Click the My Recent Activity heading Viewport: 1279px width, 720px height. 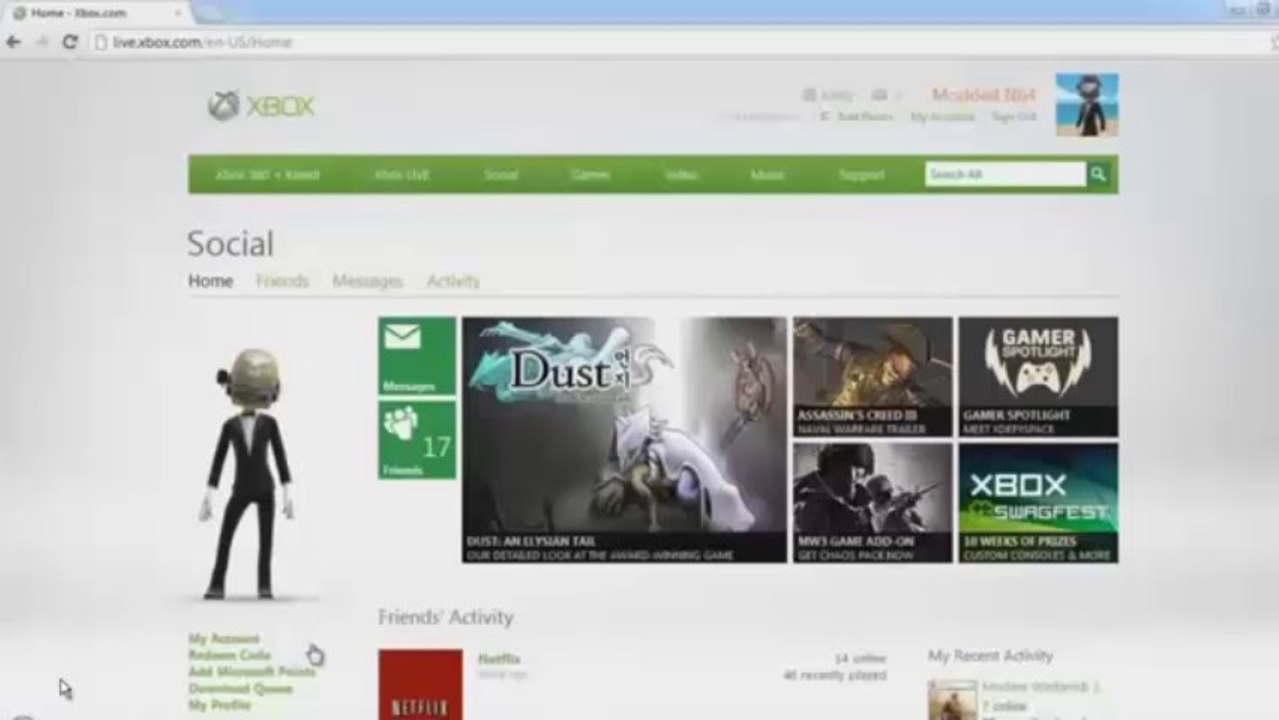990,656
